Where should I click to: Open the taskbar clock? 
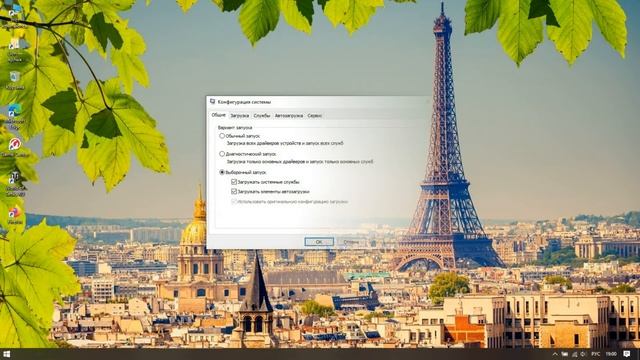[611, 354]
